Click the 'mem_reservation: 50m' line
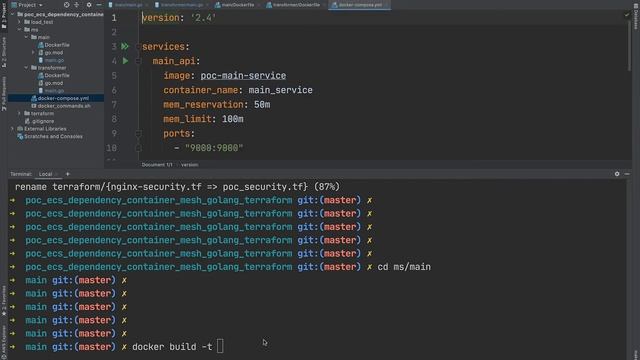Viewport: 640px width, 360px height. pyautogui.click(x=217, y=104)
